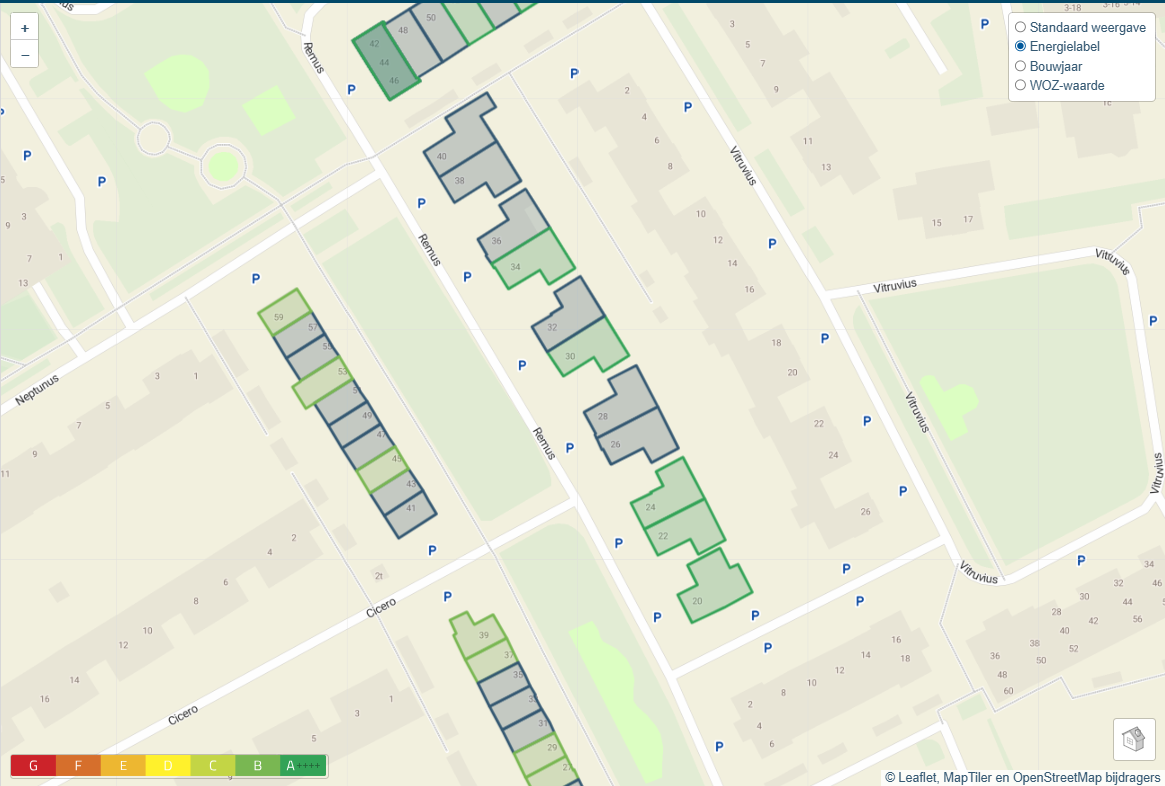Click the zoom out minus button

[24, 54]
